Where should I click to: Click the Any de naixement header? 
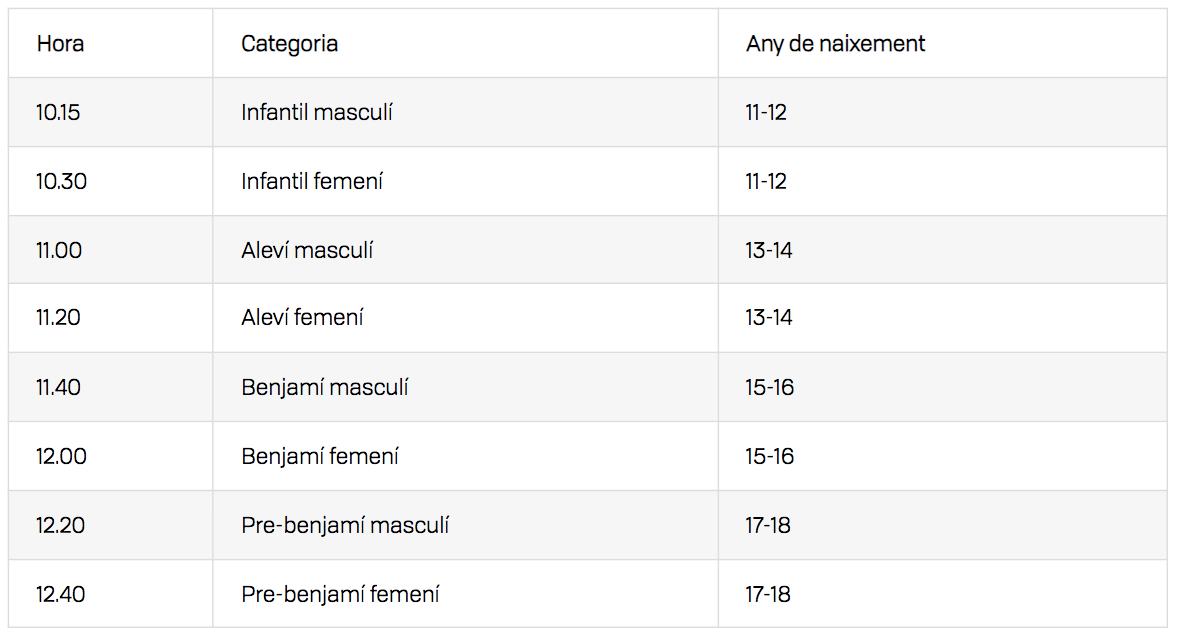click(x=835, y=44)
